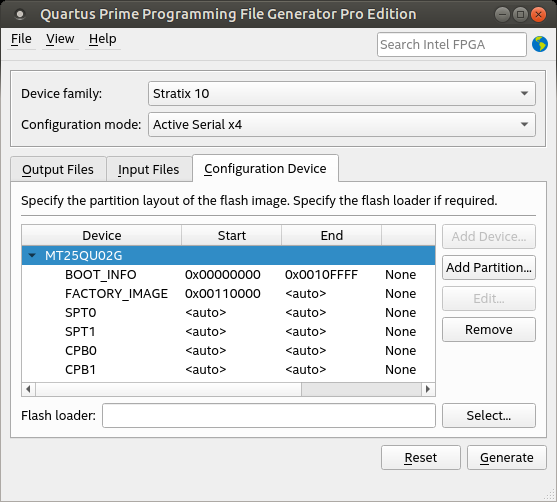Screen dimensions: 557x502
Task: Select the BOOT_INFO partition row
Action: coord(228,275)
